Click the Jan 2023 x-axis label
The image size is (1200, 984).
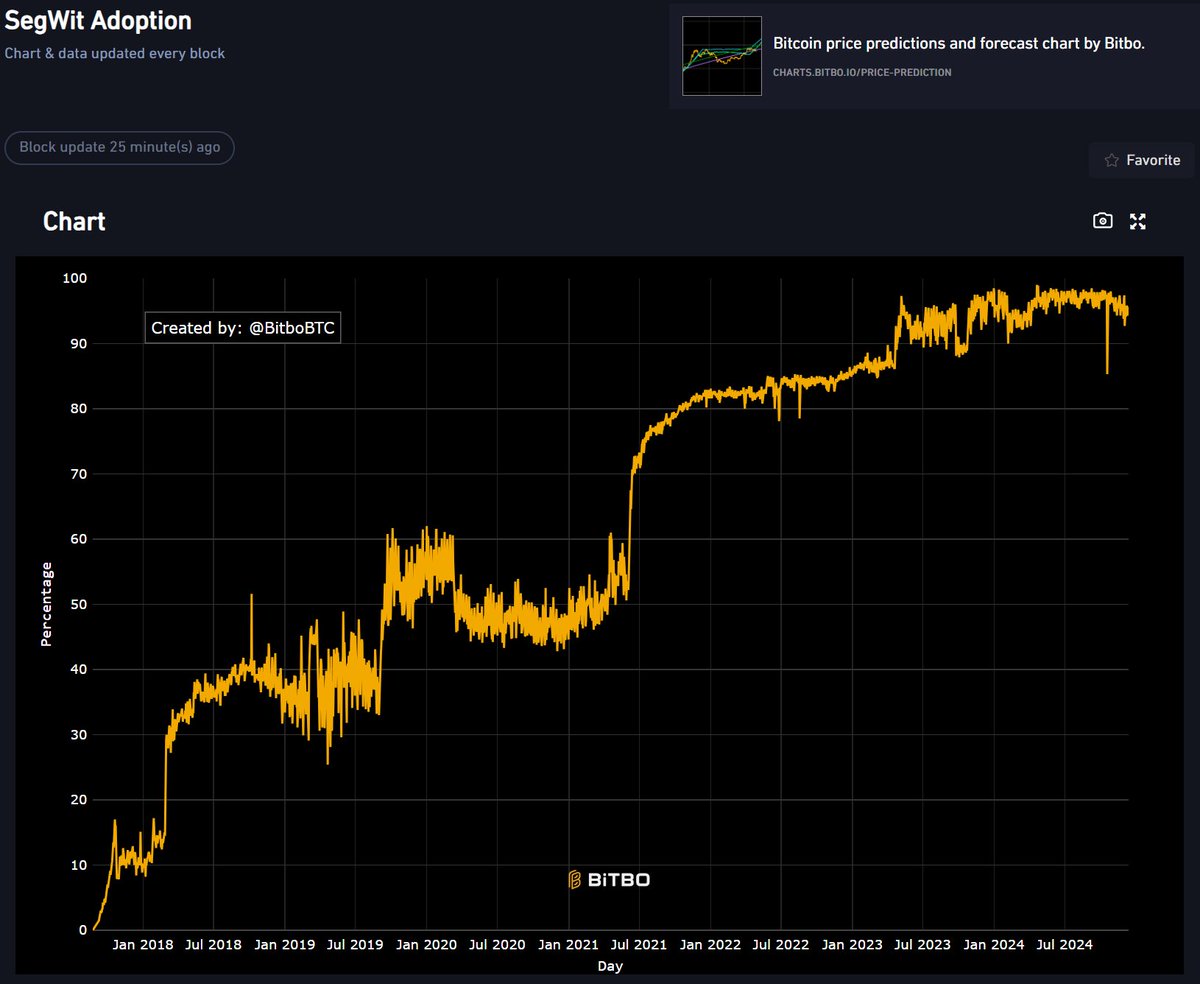click(853, 944)
